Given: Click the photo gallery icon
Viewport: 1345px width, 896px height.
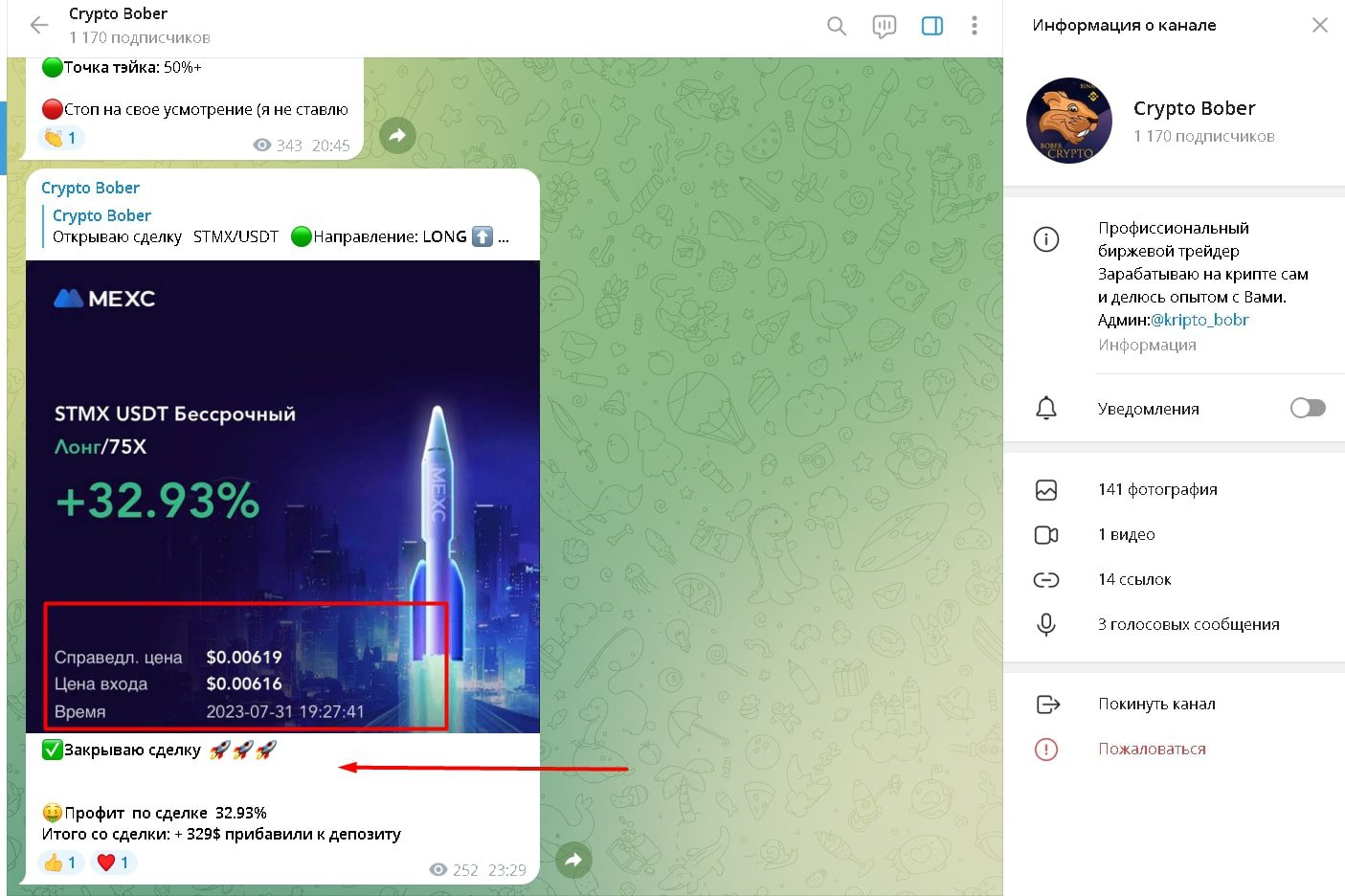Looking at the screenshot, I should (x=1046, y=490).
